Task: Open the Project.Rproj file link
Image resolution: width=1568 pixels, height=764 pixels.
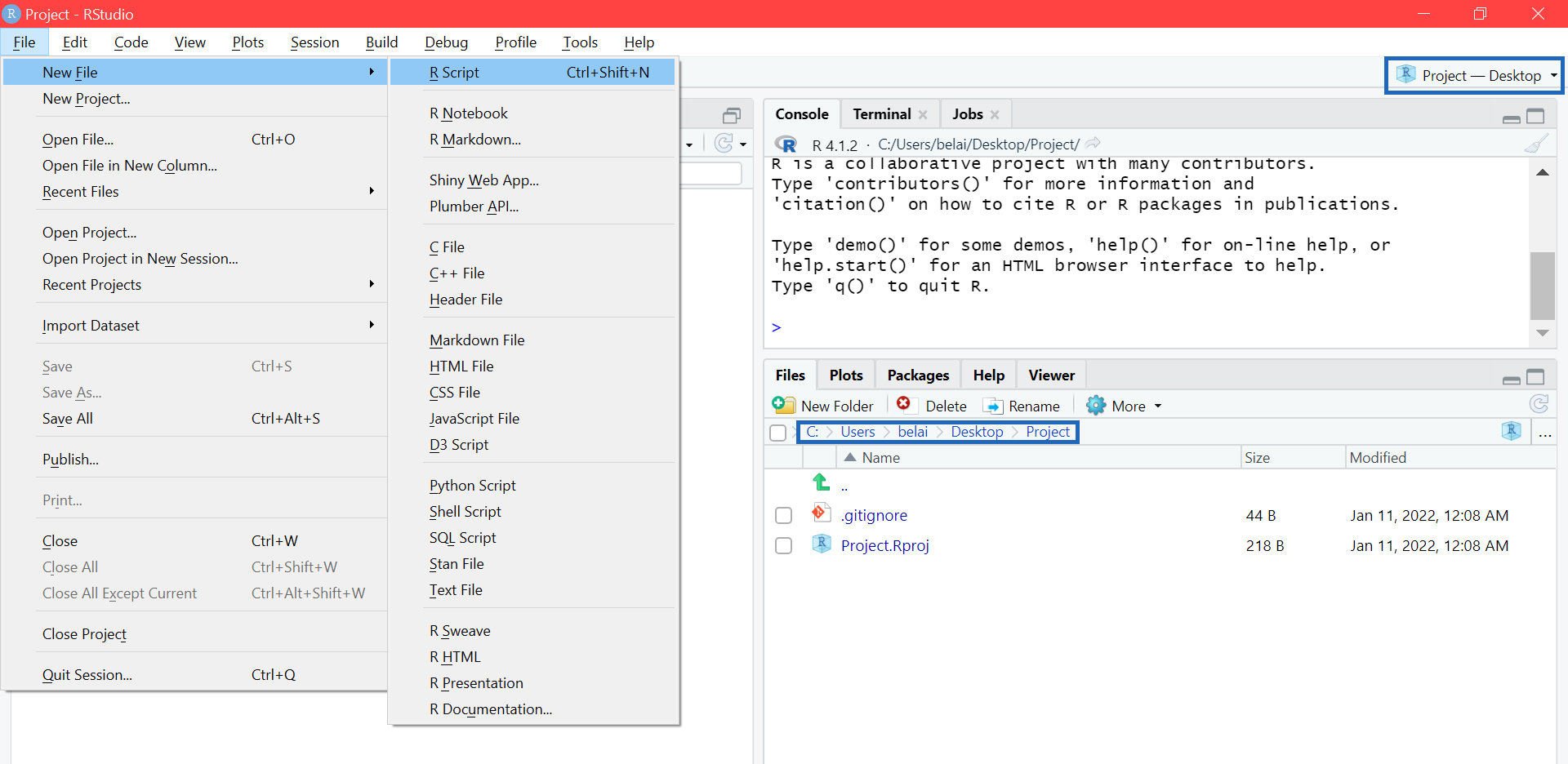Action: (x=885, y=546)
